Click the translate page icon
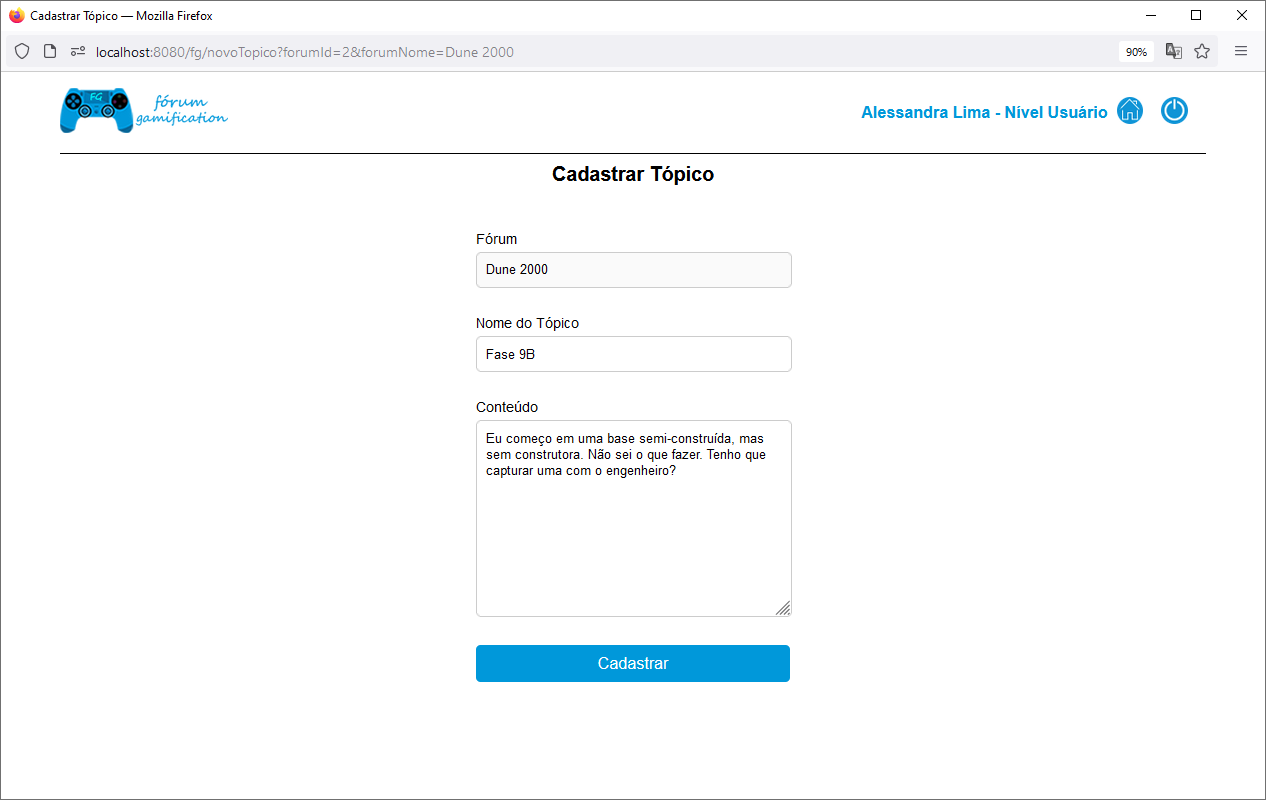Image resolution: width=1266 pixels, height=800 pixels. (1174, 51)
